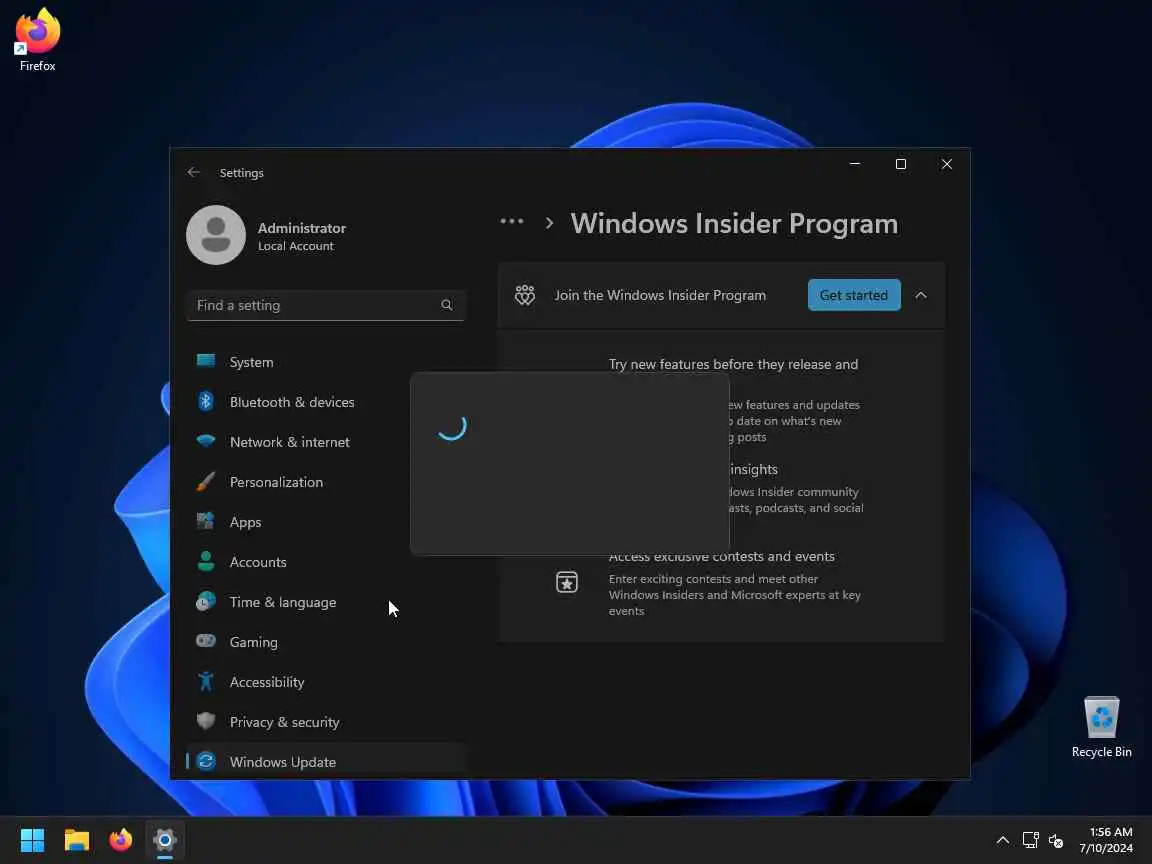Image resolution: width=1152 pixels, height=864 pixels.
Task: Click the Settings gear taskbar icon
Action: [x=165, y=840]
